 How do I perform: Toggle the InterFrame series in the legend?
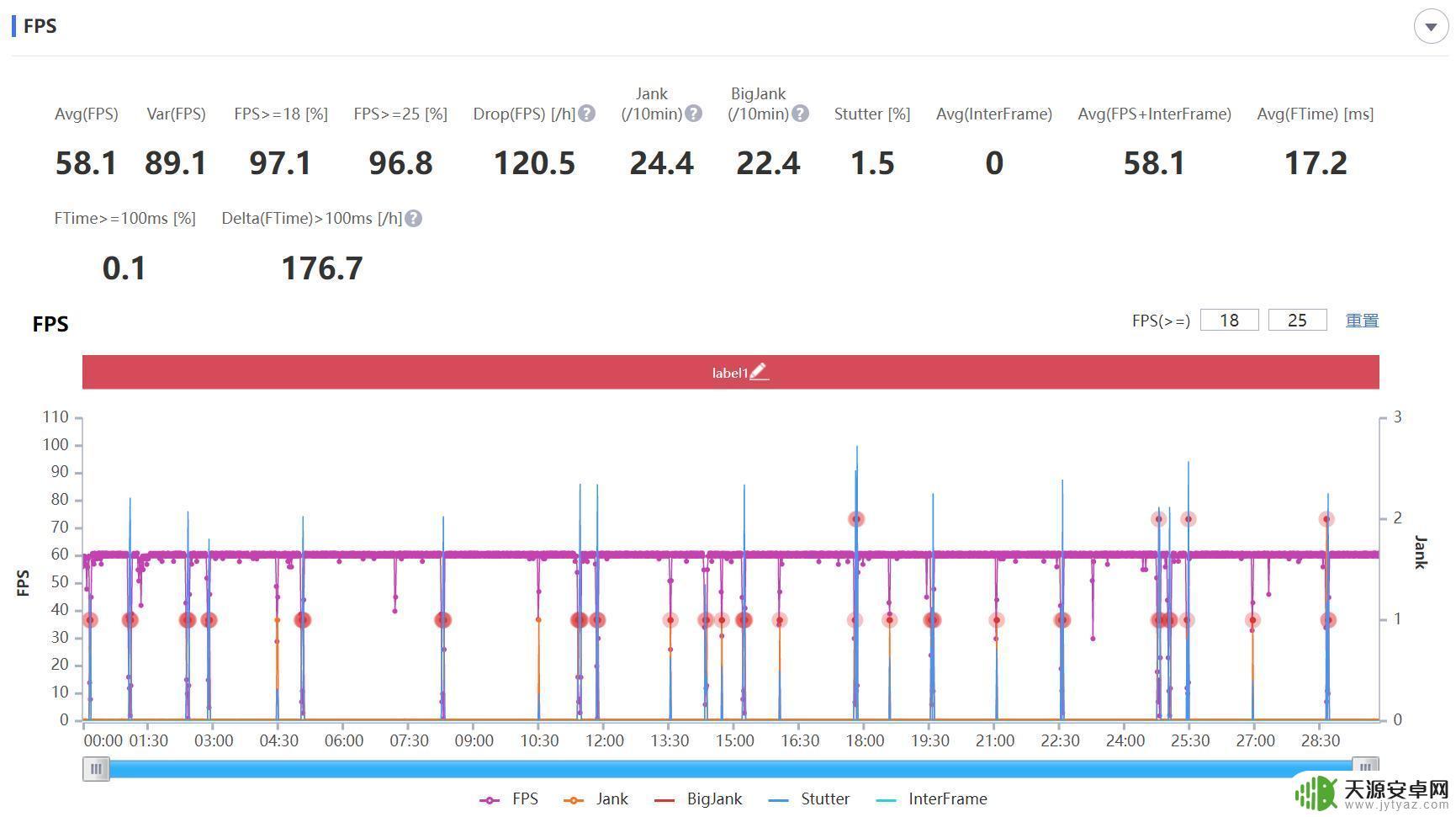[931, 798]
